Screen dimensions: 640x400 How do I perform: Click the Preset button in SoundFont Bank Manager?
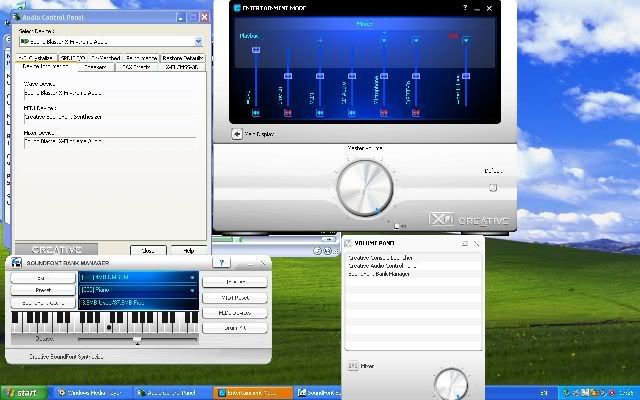43,290
